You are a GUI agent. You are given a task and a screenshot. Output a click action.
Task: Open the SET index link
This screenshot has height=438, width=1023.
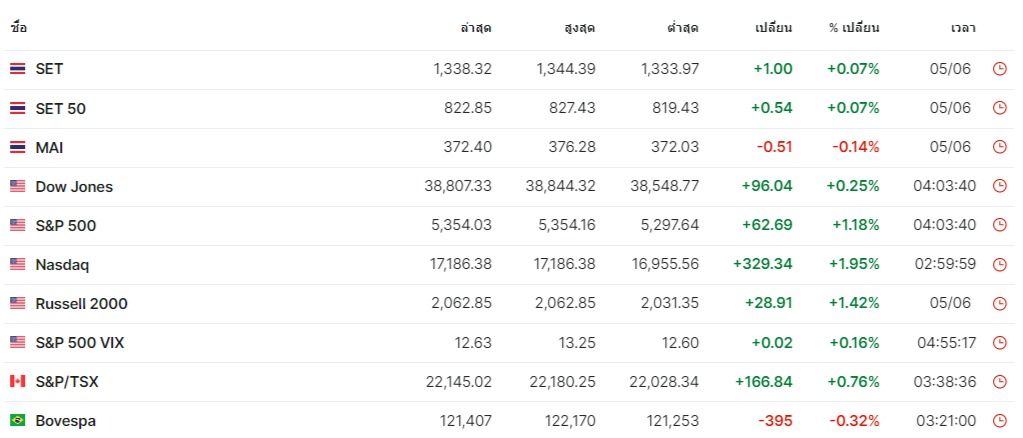49,69
